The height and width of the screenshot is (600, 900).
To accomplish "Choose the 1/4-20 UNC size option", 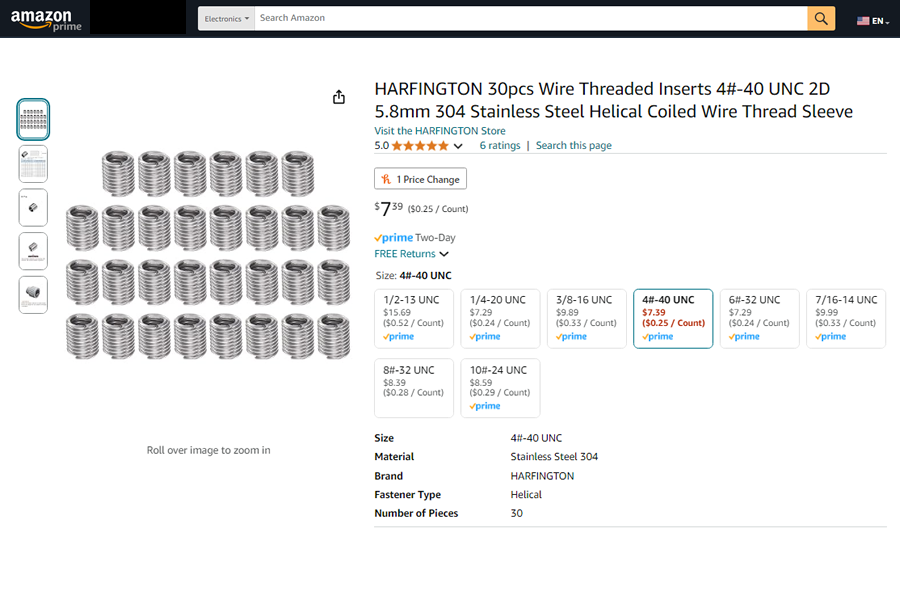I will coord(500,318).
